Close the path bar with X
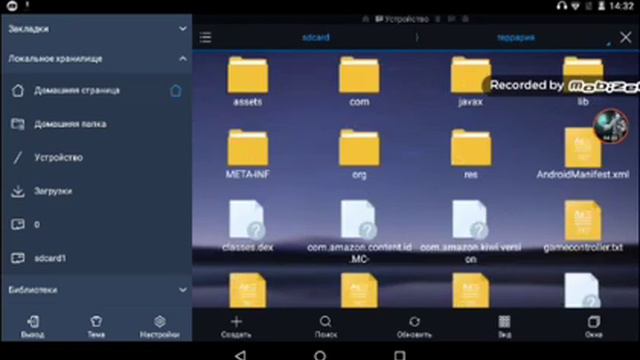This screenshot has height=360, width=640. [x=625, y=38]
